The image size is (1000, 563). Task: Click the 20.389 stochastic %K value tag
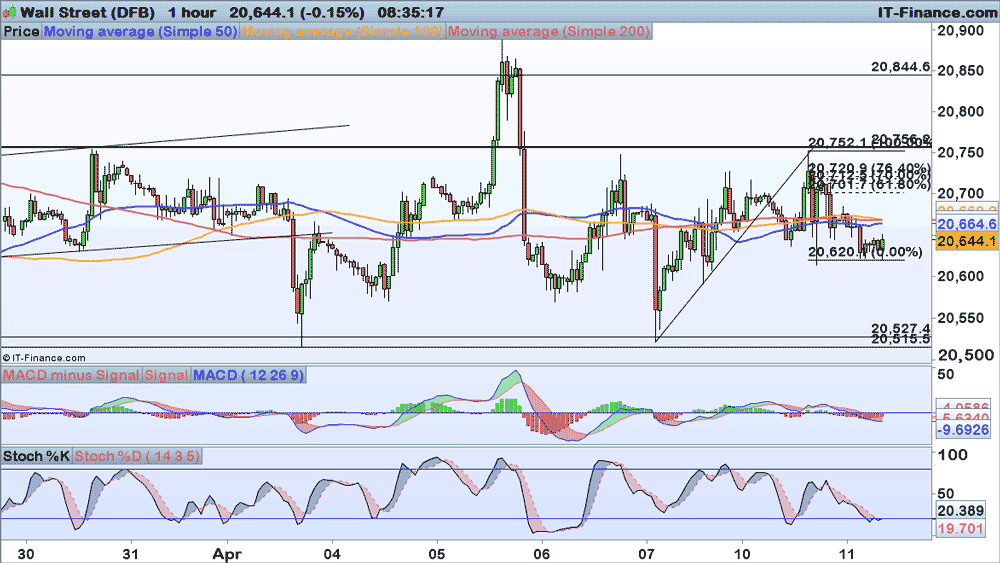tap(960, 511)
